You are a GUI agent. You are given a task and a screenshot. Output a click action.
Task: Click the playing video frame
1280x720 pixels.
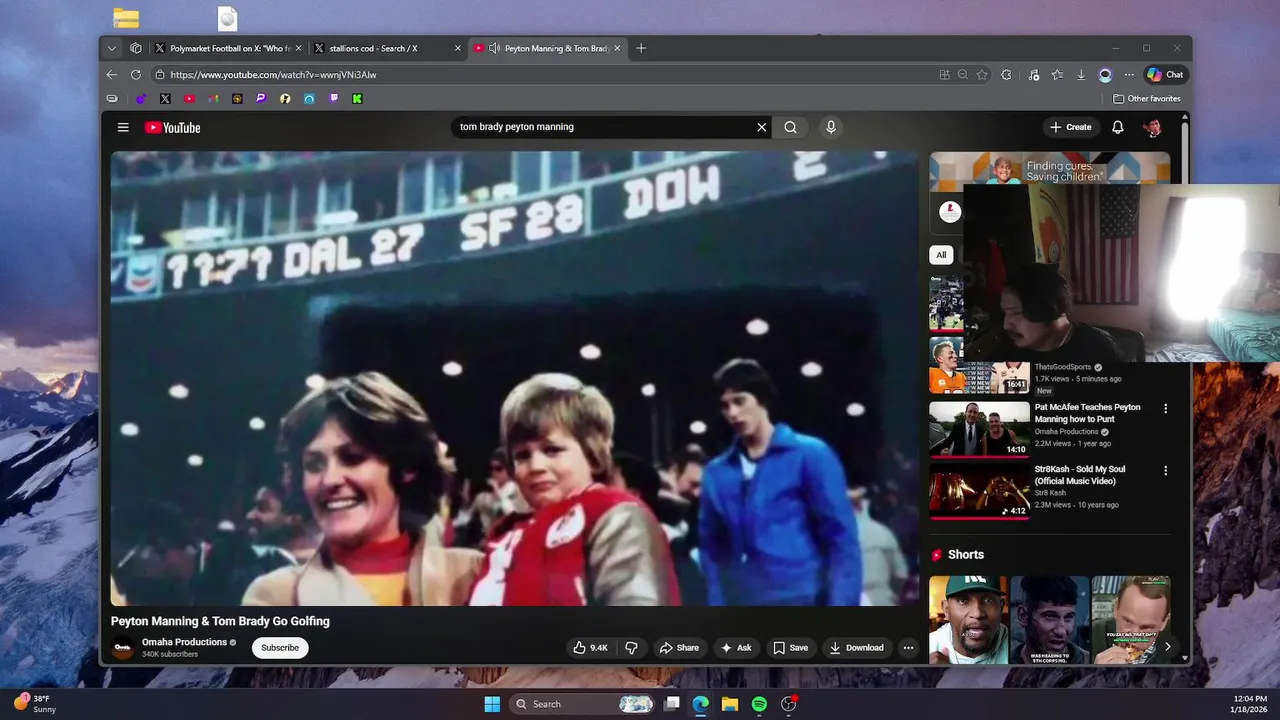coord(514,378)
